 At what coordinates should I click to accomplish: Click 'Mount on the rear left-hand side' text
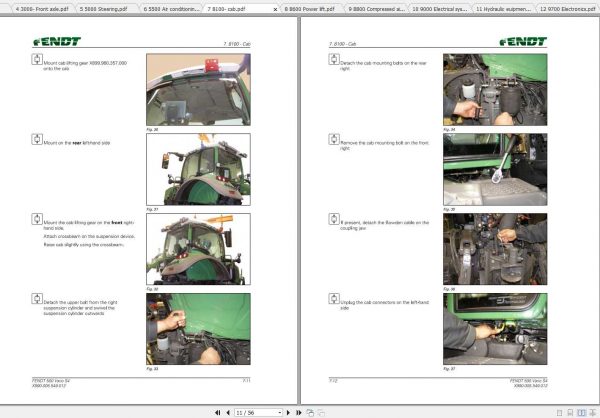click(x=77, y=143)
